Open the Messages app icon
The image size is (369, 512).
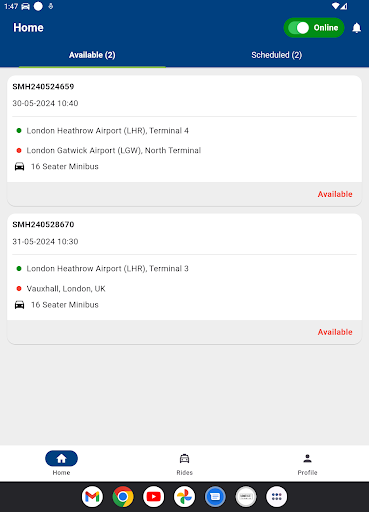215,497
